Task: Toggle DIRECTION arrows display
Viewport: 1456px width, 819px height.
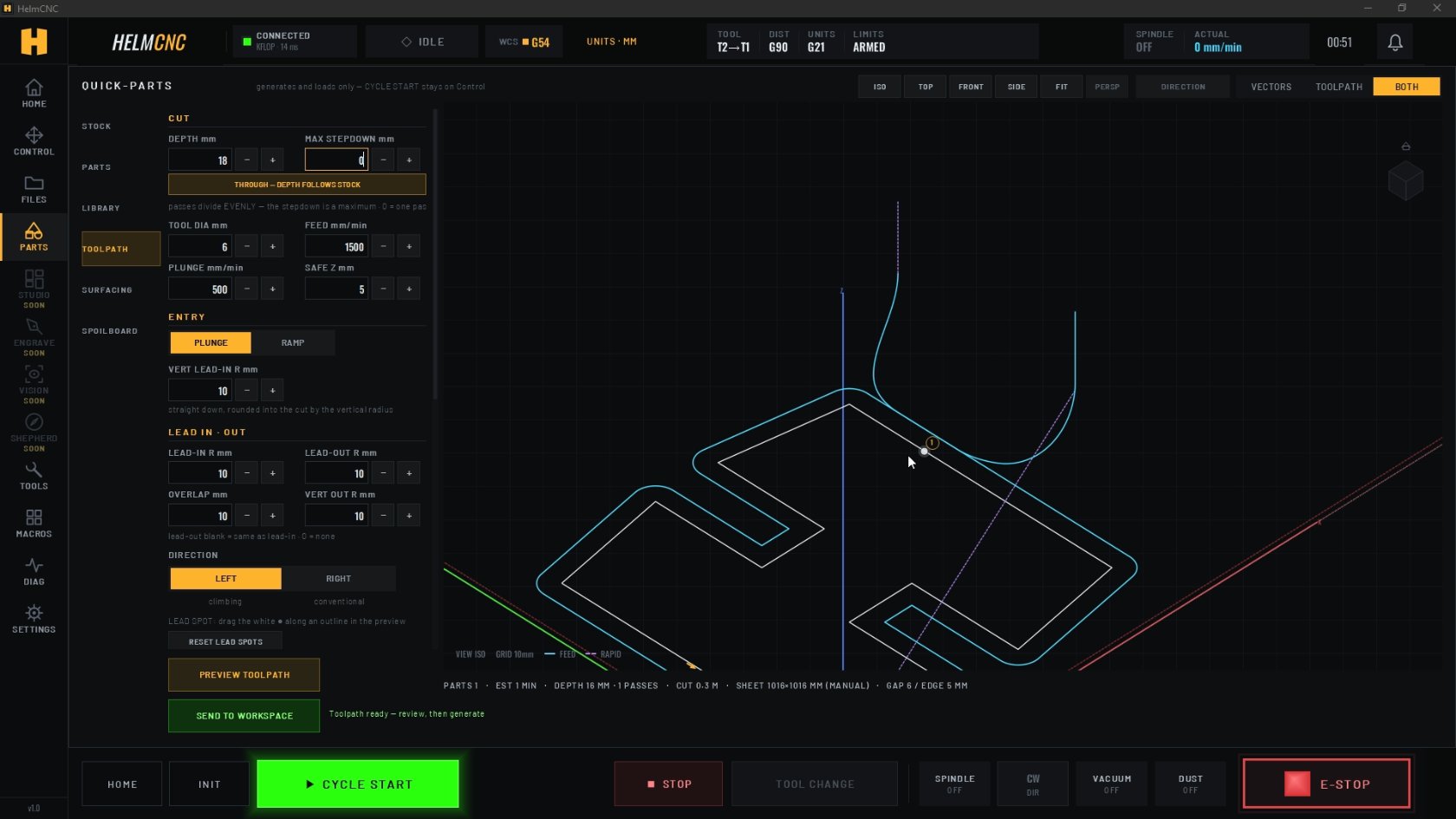Action: click(x=1183, y=87)
